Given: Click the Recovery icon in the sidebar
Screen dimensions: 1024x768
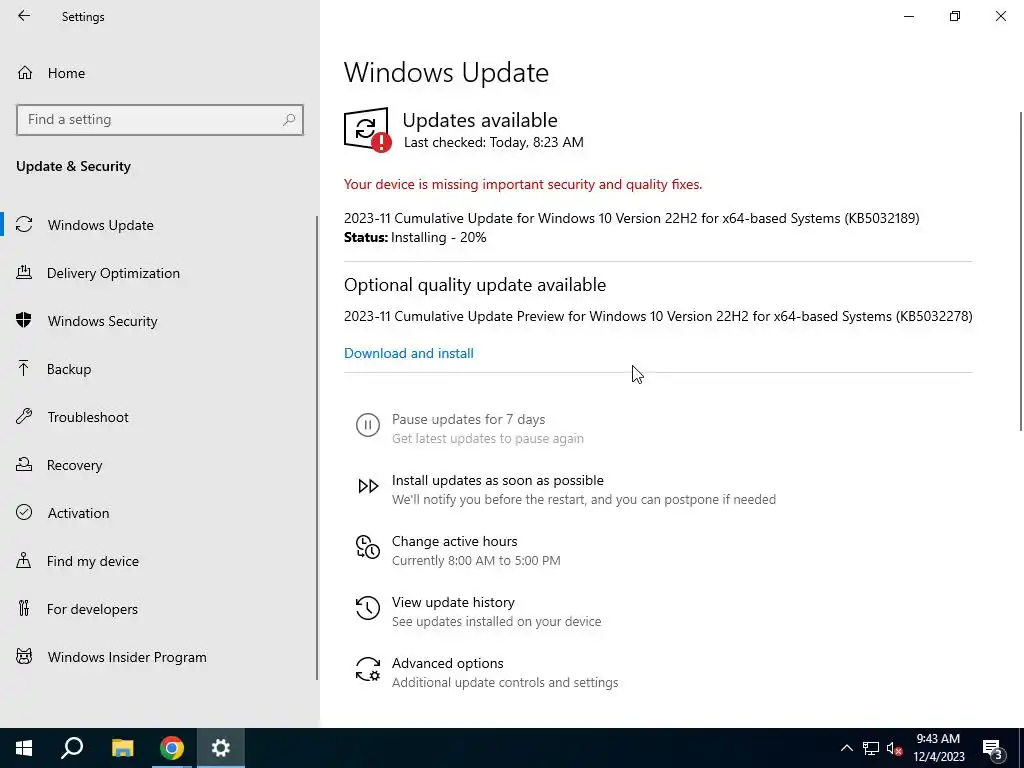Looking at the screenshot, I should tap(24, 464).
